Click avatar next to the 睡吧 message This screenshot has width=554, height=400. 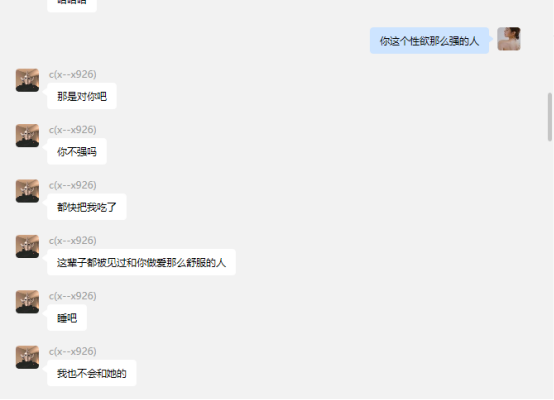coord(27,302)
